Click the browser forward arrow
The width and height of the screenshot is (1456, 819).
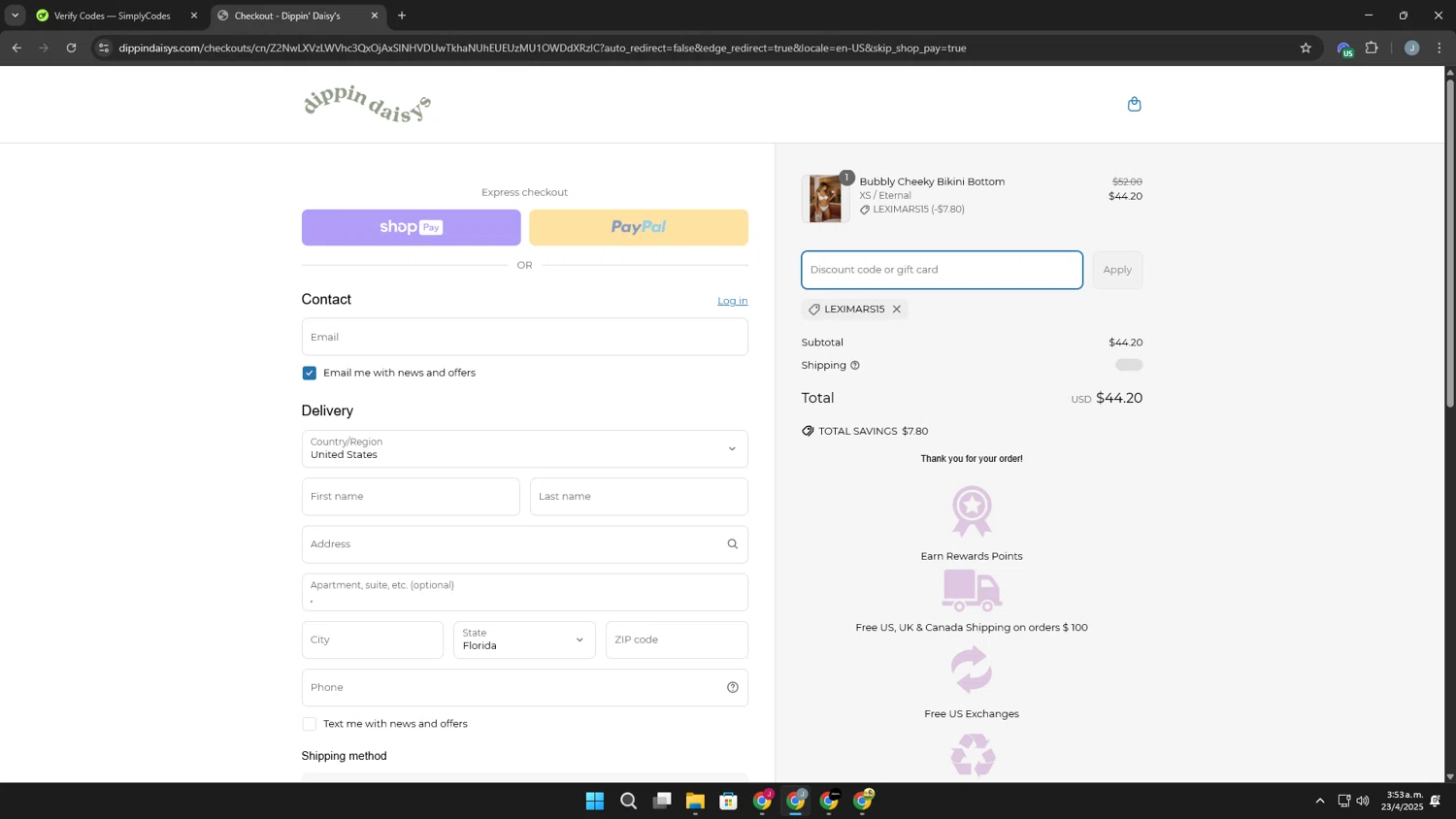coord(44,48)
